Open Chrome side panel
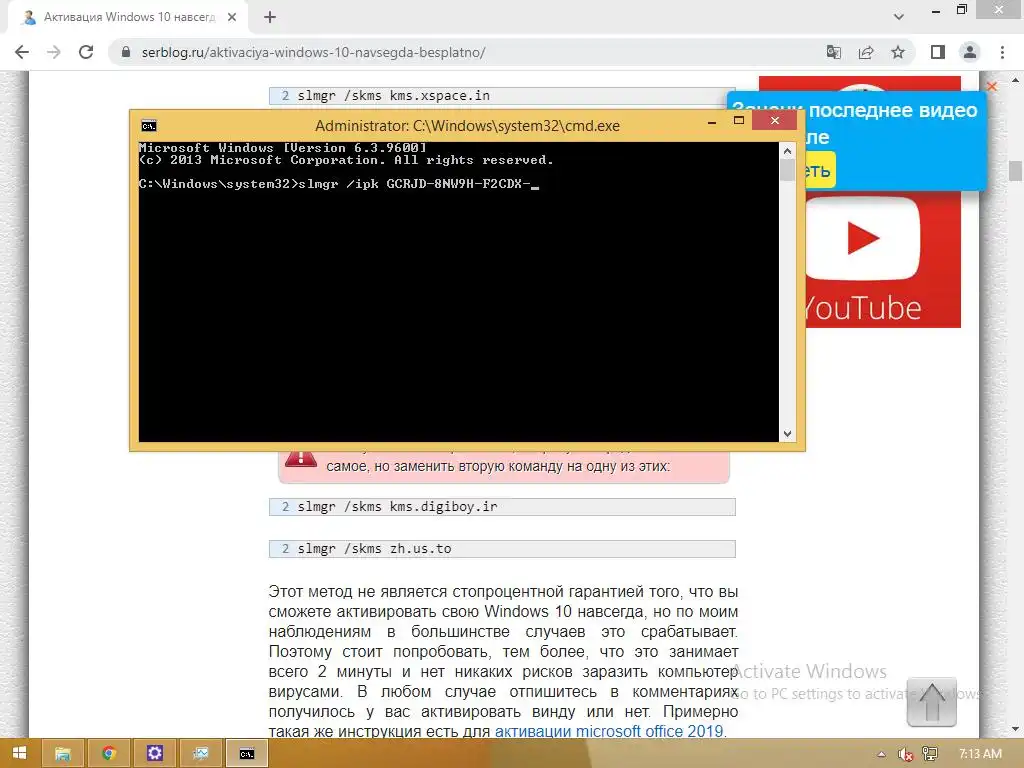Image resolution: width=1024 pixels, height=768 pixels. click(x=938, y=52)
